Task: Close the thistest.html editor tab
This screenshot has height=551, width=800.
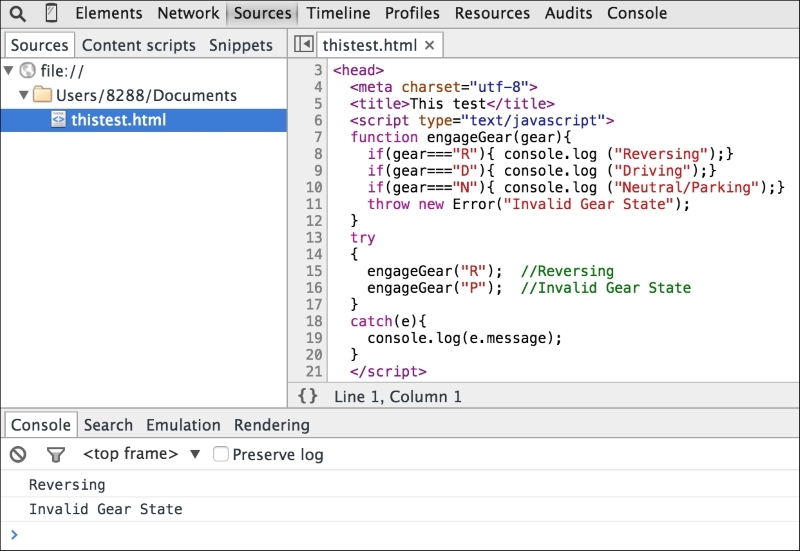Action: 430,45
